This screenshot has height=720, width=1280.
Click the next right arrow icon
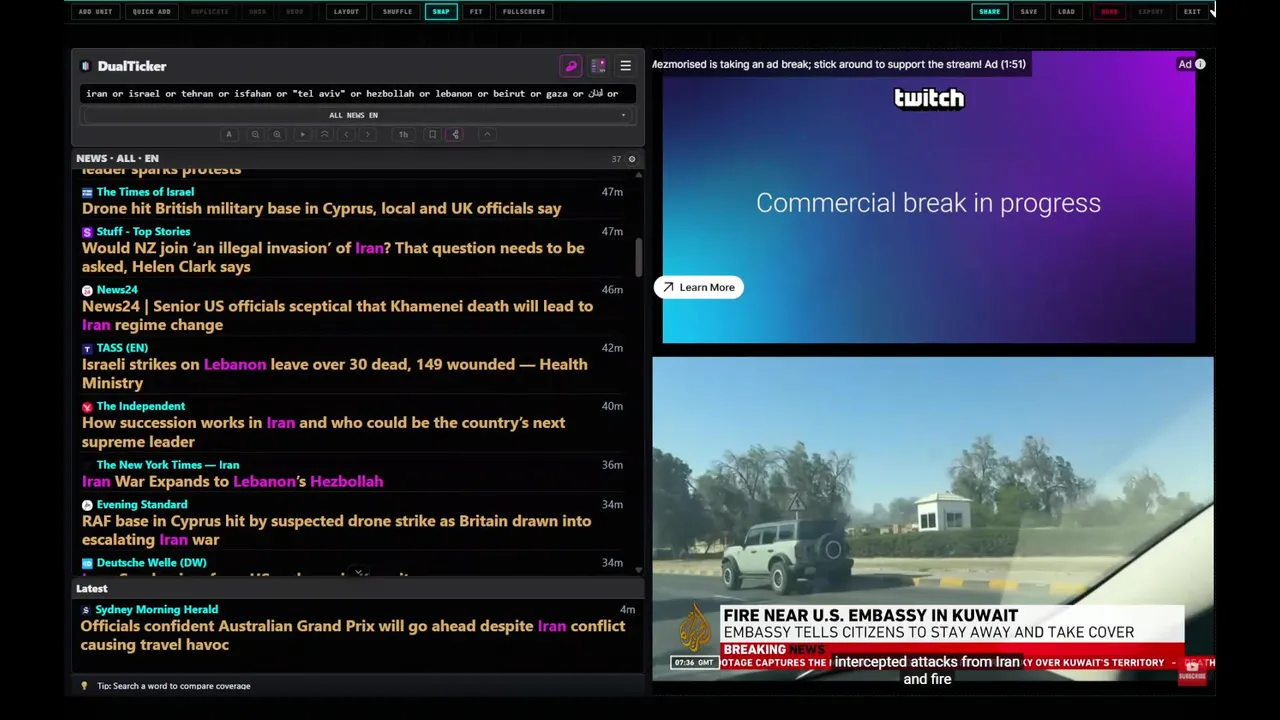pyautogui.click(x=368, y=134)
